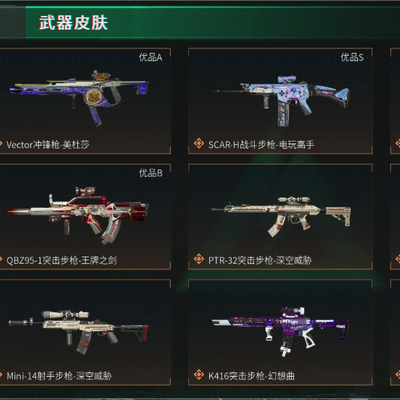Click the 优品S grade badge
The width and height of the screenshot is (400, 400).
click(352, 57)
